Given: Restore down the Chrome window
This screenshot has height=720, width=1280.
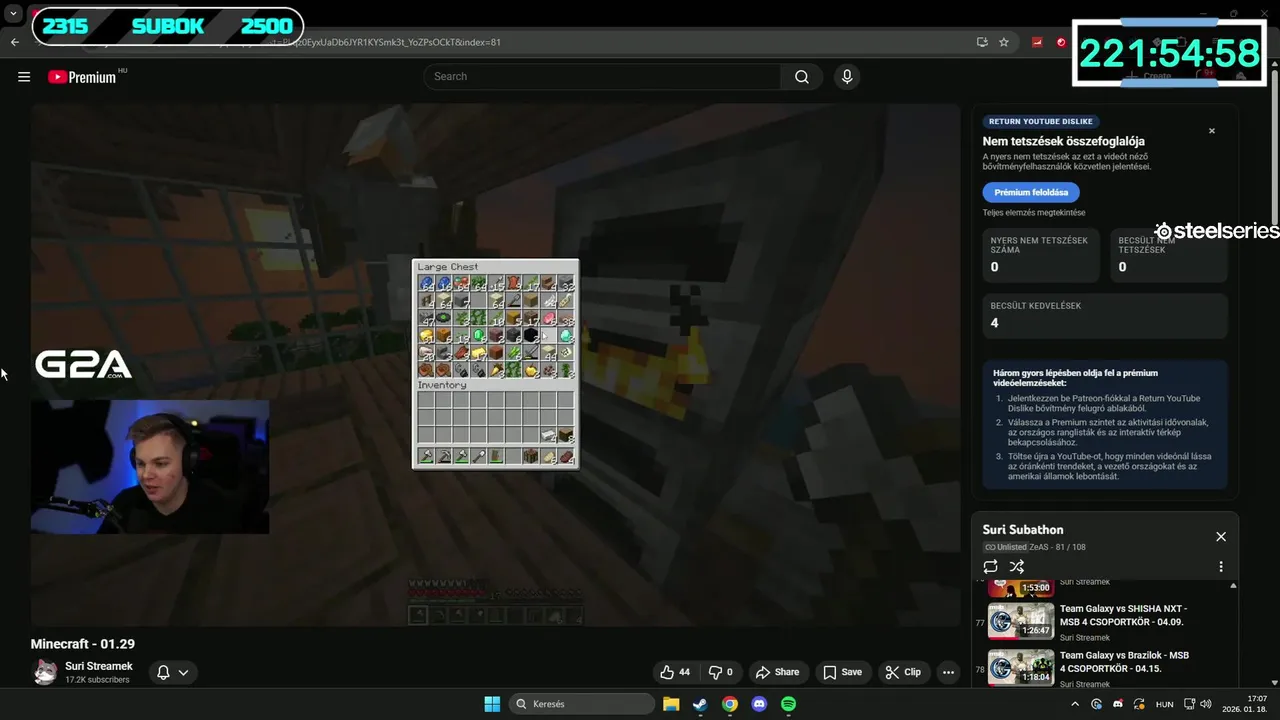Looking at the screenshot, I should pyautogui.click(x=1234, y=14).
